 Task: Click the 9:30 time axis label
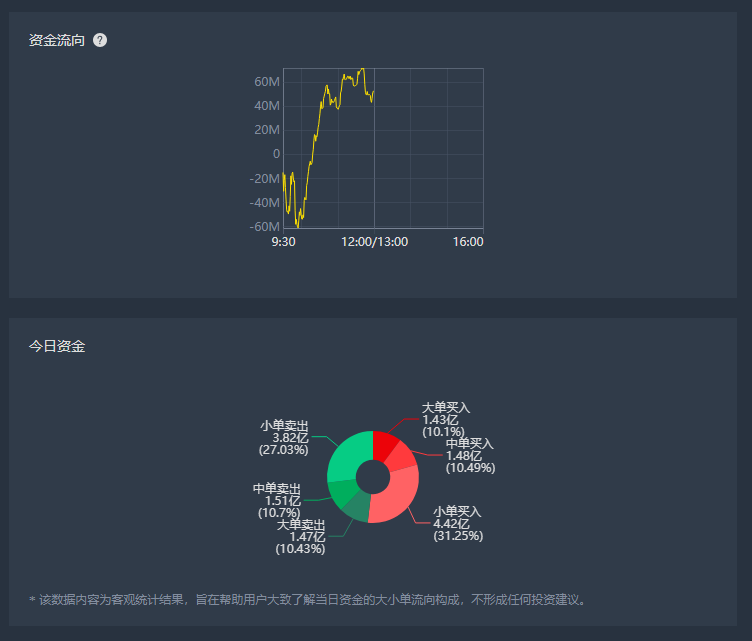pos(283,242)
